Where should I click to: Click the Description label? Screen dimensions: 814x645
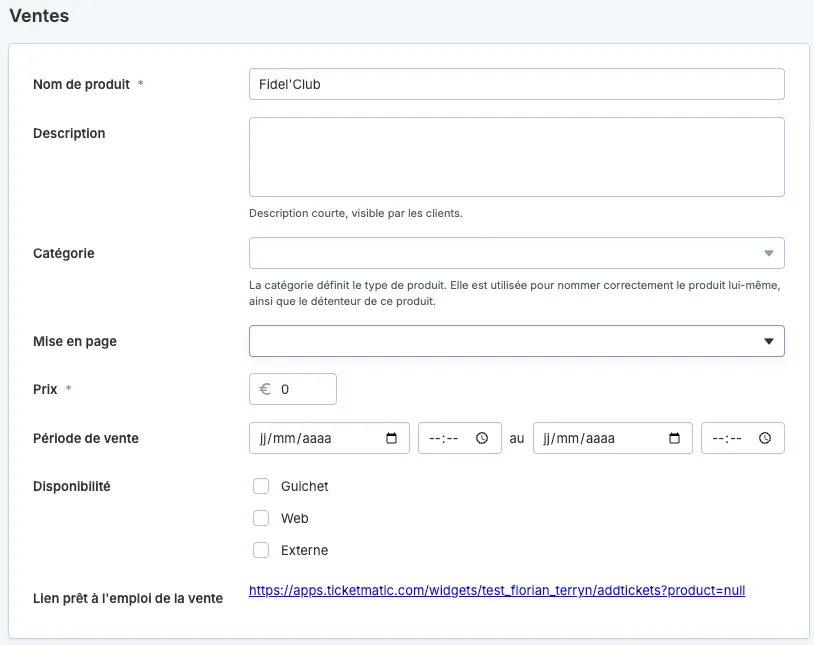69,133
